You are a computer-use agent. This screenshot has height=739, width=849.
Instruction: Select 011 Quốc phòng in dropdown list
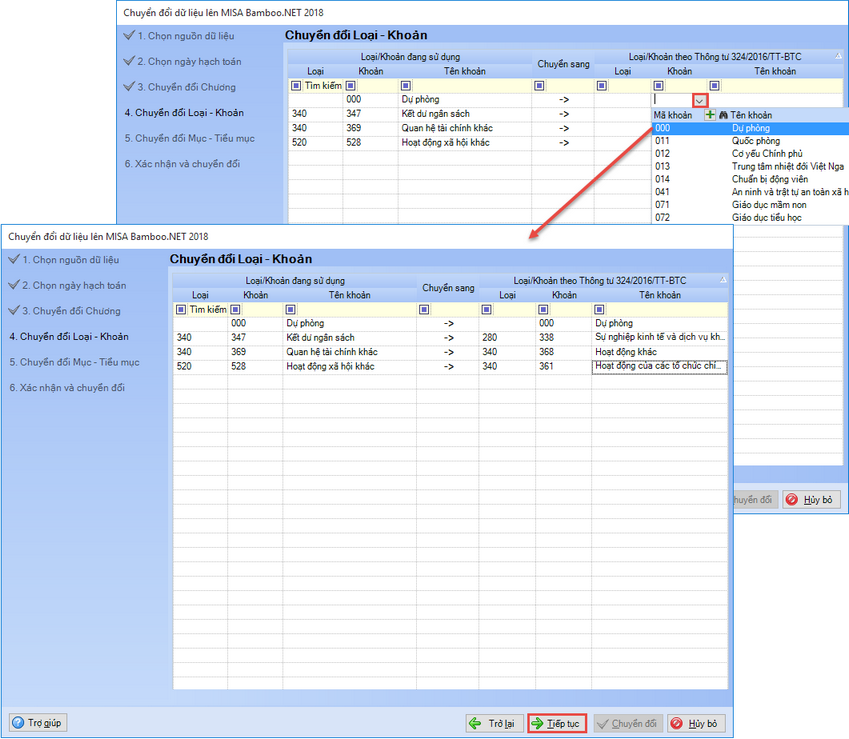(750, 141)
